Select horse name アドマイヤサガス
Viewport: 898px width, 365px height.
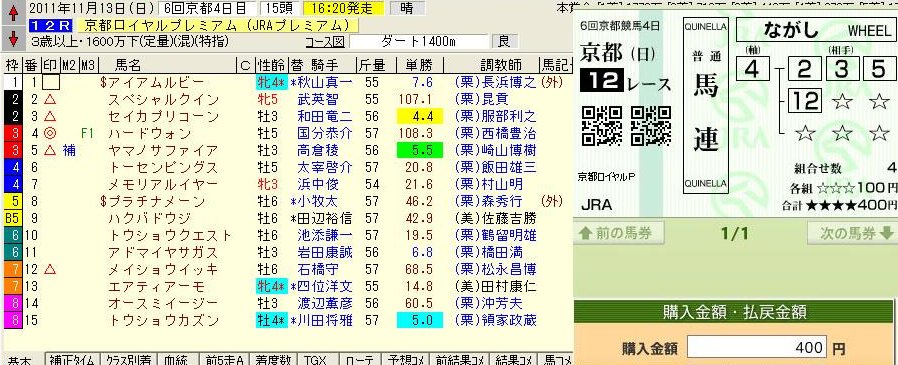(164, 252)
